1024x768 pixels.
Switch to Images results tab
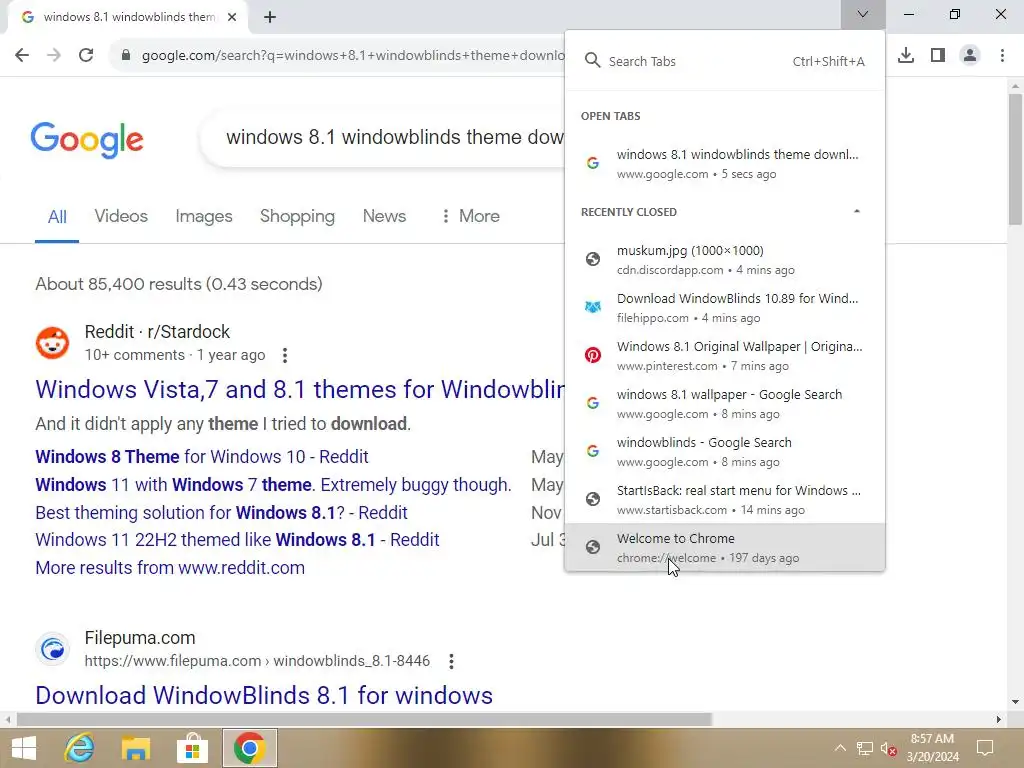(204, 216)
